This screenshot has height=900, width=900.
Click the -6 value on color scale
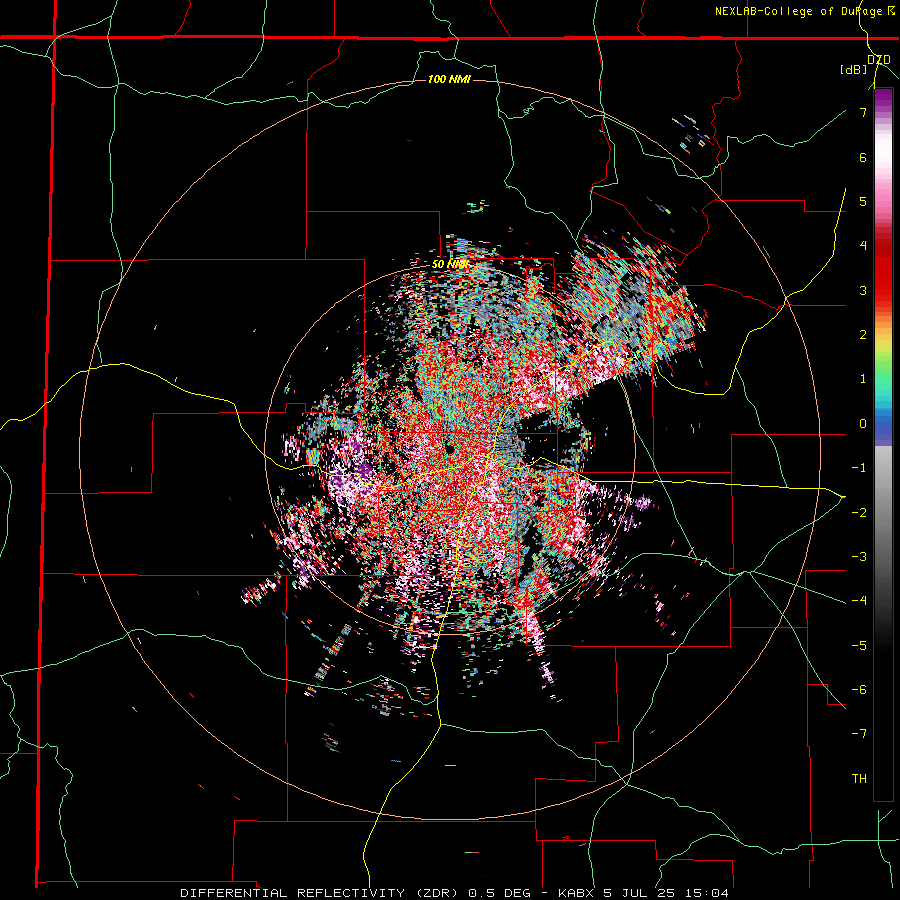point(859,689)
